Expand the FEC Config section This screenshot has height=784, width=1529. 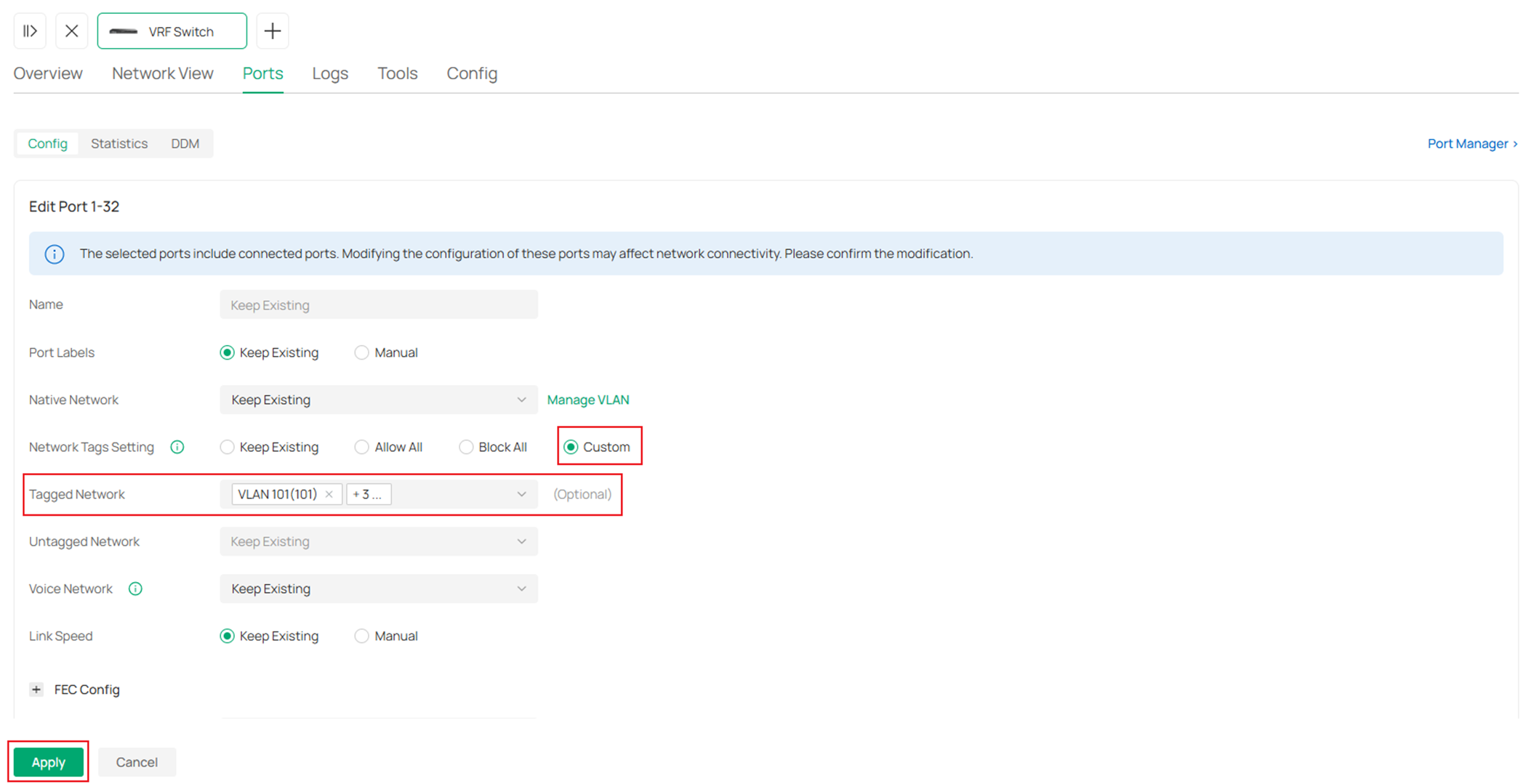point(36,689)
